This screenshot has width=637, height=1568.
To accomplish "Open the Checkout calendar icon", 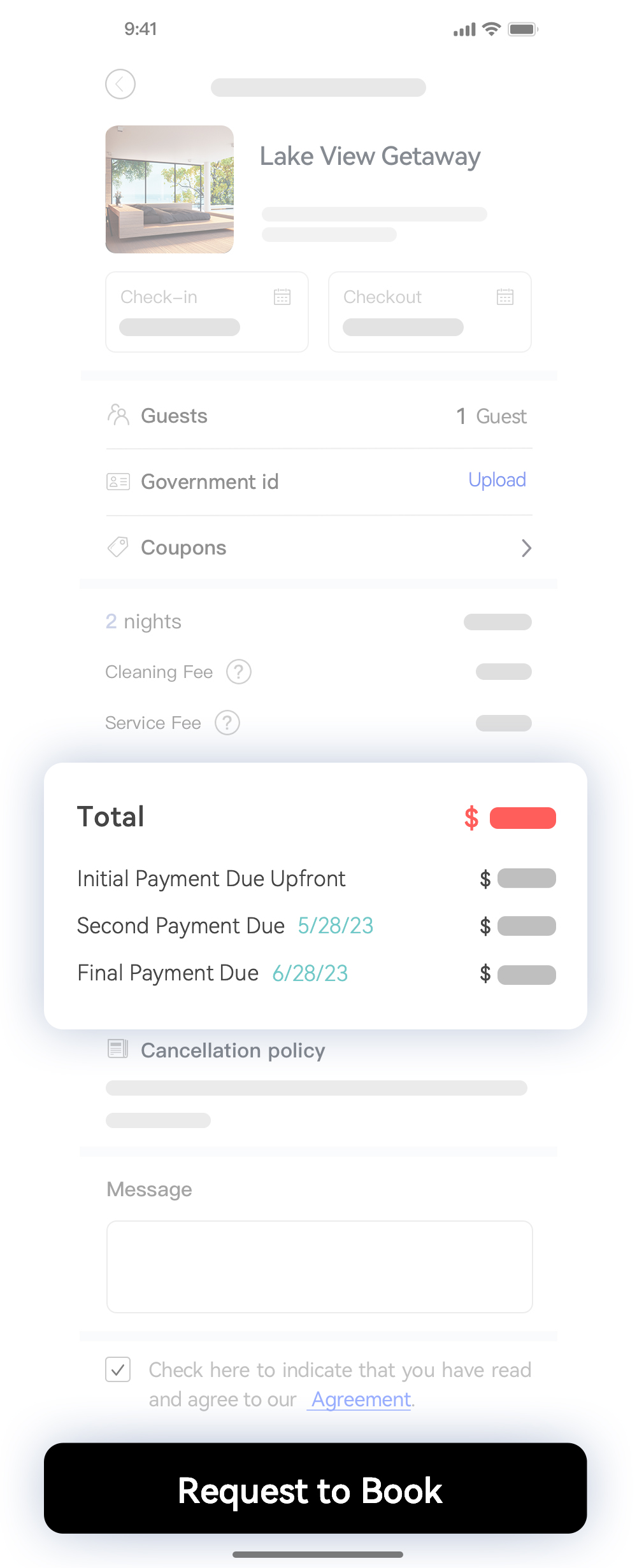I will [x=505, y=297].
